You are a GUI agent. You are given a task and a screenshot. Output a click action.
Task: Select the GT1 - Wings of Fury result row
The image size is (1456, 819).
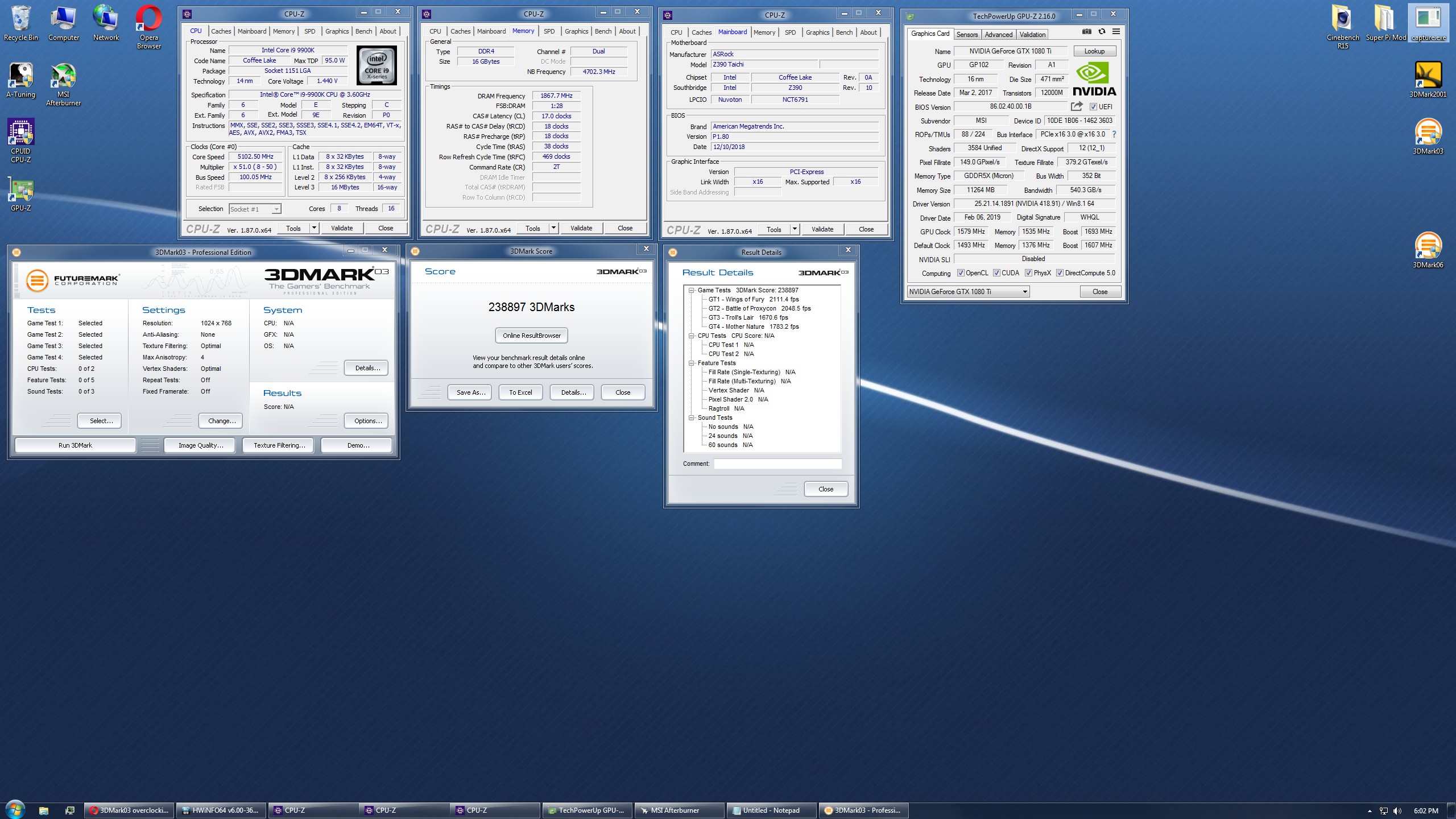coord(753,299)
